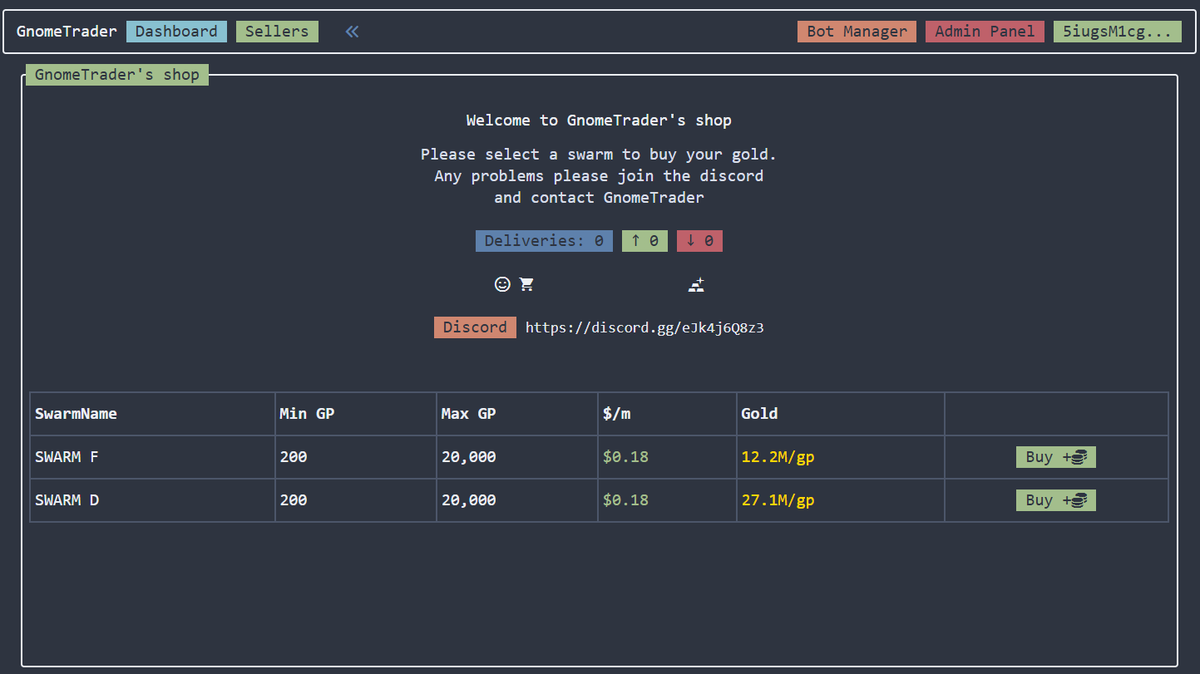The image size is (1200, 674).
Task: Click the red down-arrow counter badge
Action: point(699,240)
